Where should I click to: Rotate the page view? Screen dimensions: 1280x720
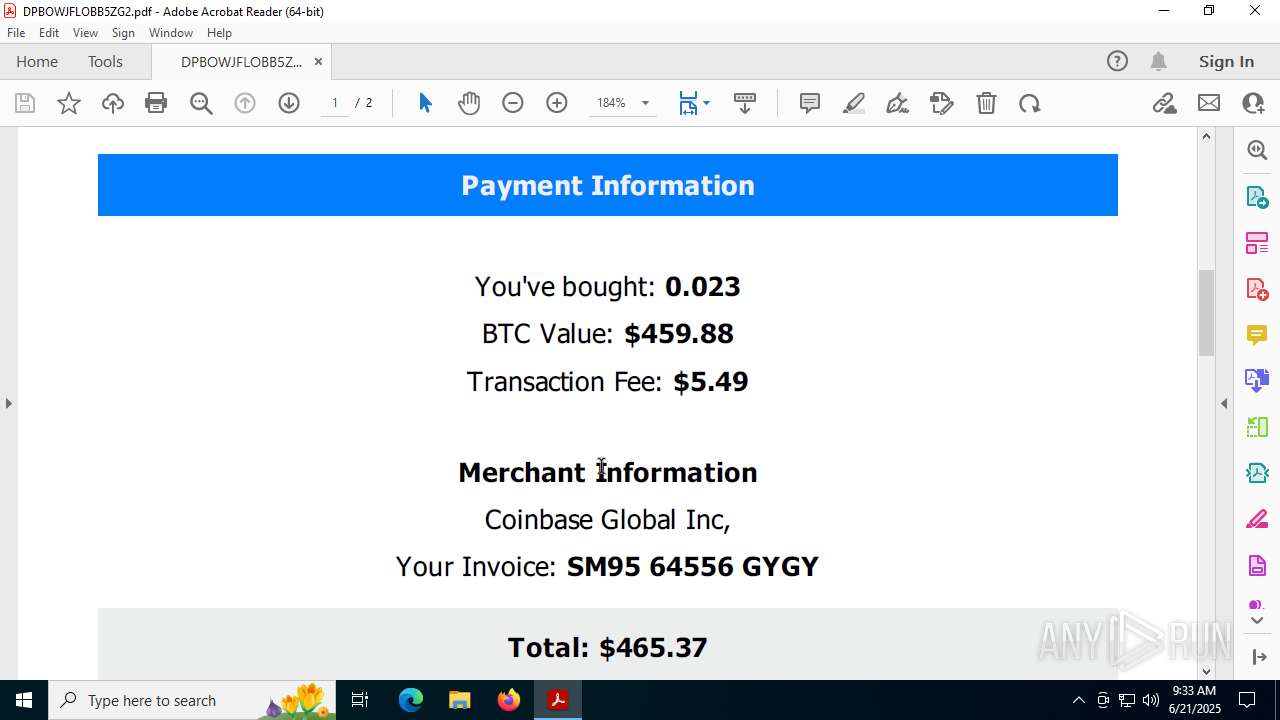click(x=1030, y=103)
